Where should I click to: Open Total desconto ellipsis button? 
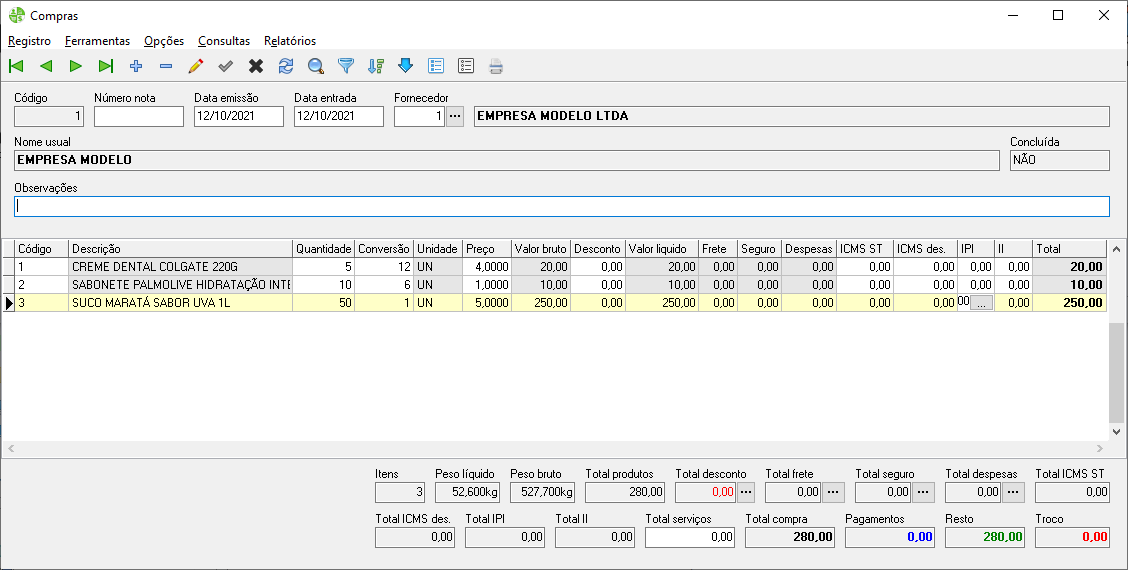[745, 492]
